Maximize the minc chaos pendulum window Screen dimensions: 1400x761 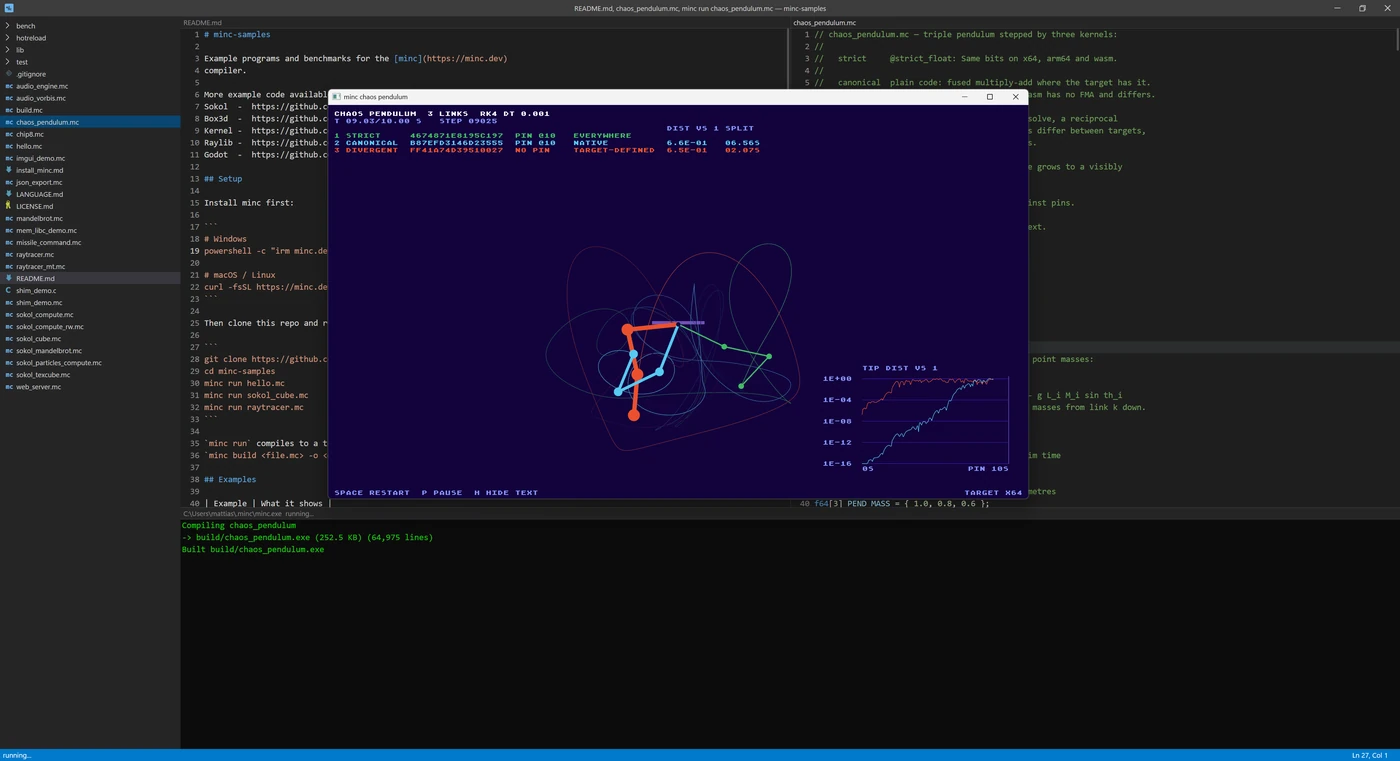click(990, 97)
